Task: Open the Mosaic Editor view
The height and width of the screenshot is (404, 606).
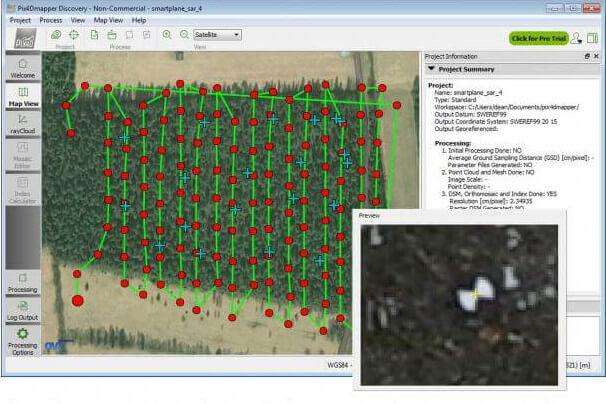Action: coord(23,155)
